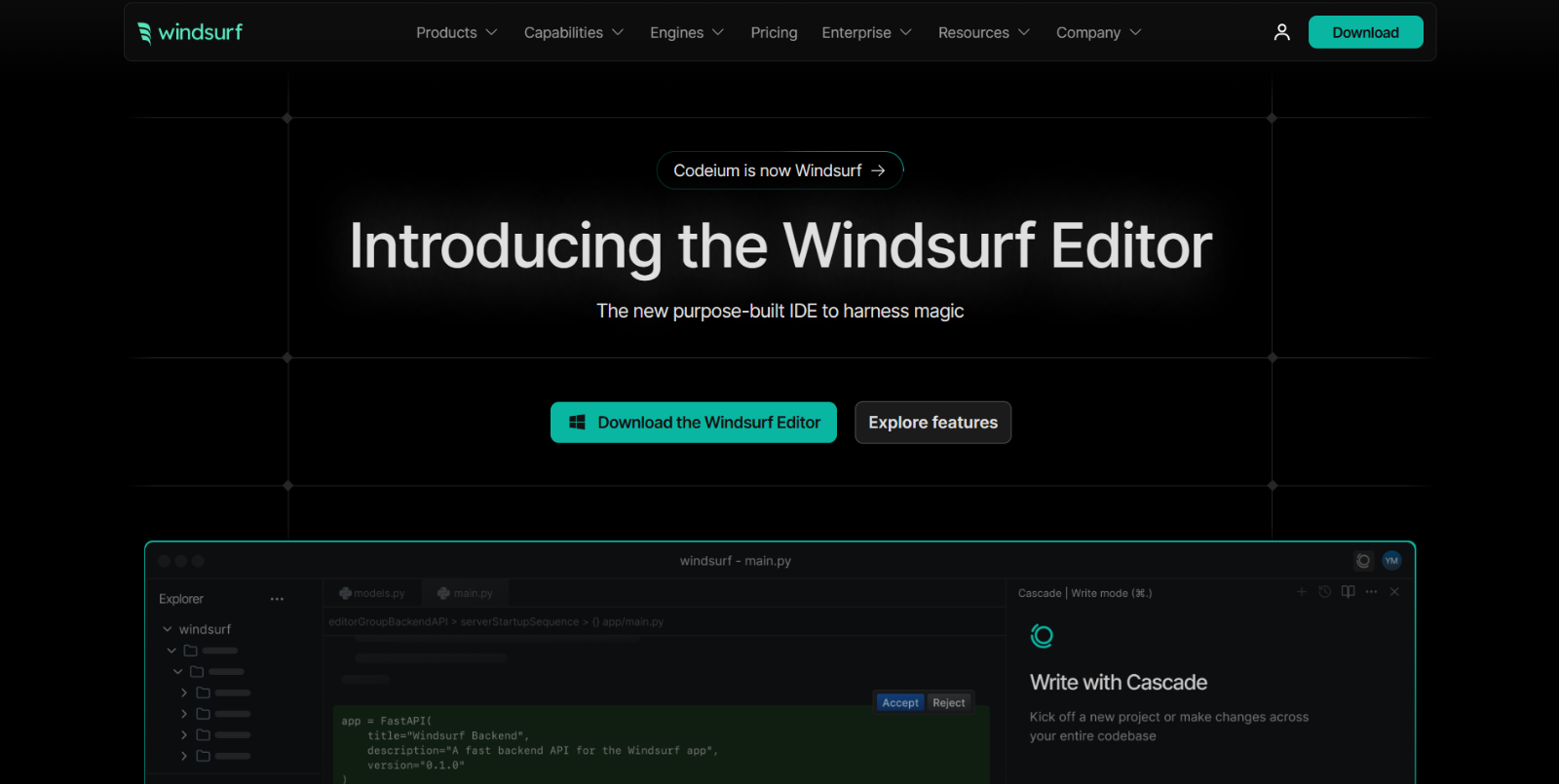Click the Explore features button
This screenshot has height=784, width=1559.
tap(932, 423)
